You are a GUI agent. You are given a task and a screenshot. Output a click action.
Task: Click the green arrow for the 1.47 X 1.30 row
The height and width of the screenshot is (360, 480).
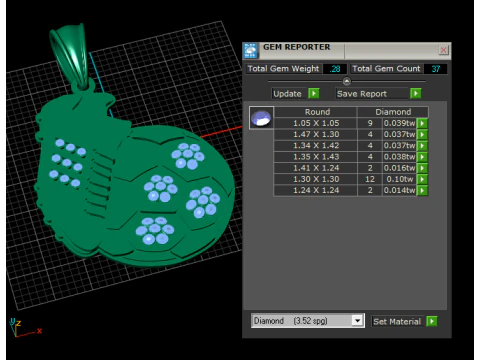click(x=422, y=134)
